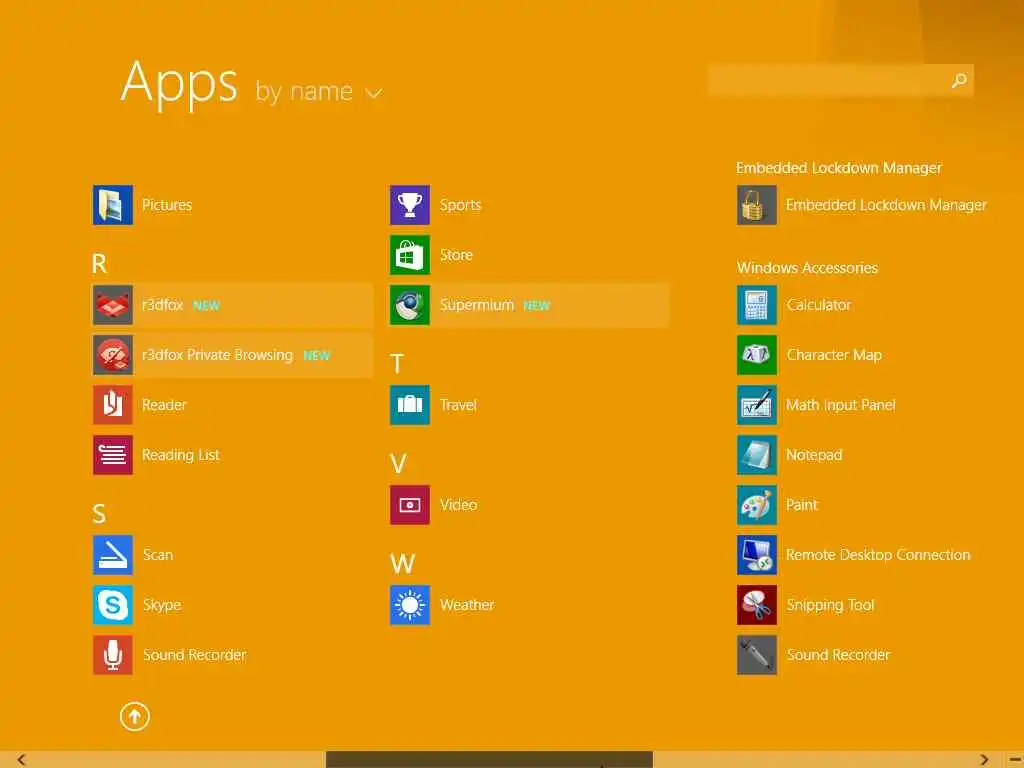Viewport: 1024px width, 768px height.
Task: Open Remote Desktop Connection icon
Action: point(757,554)
